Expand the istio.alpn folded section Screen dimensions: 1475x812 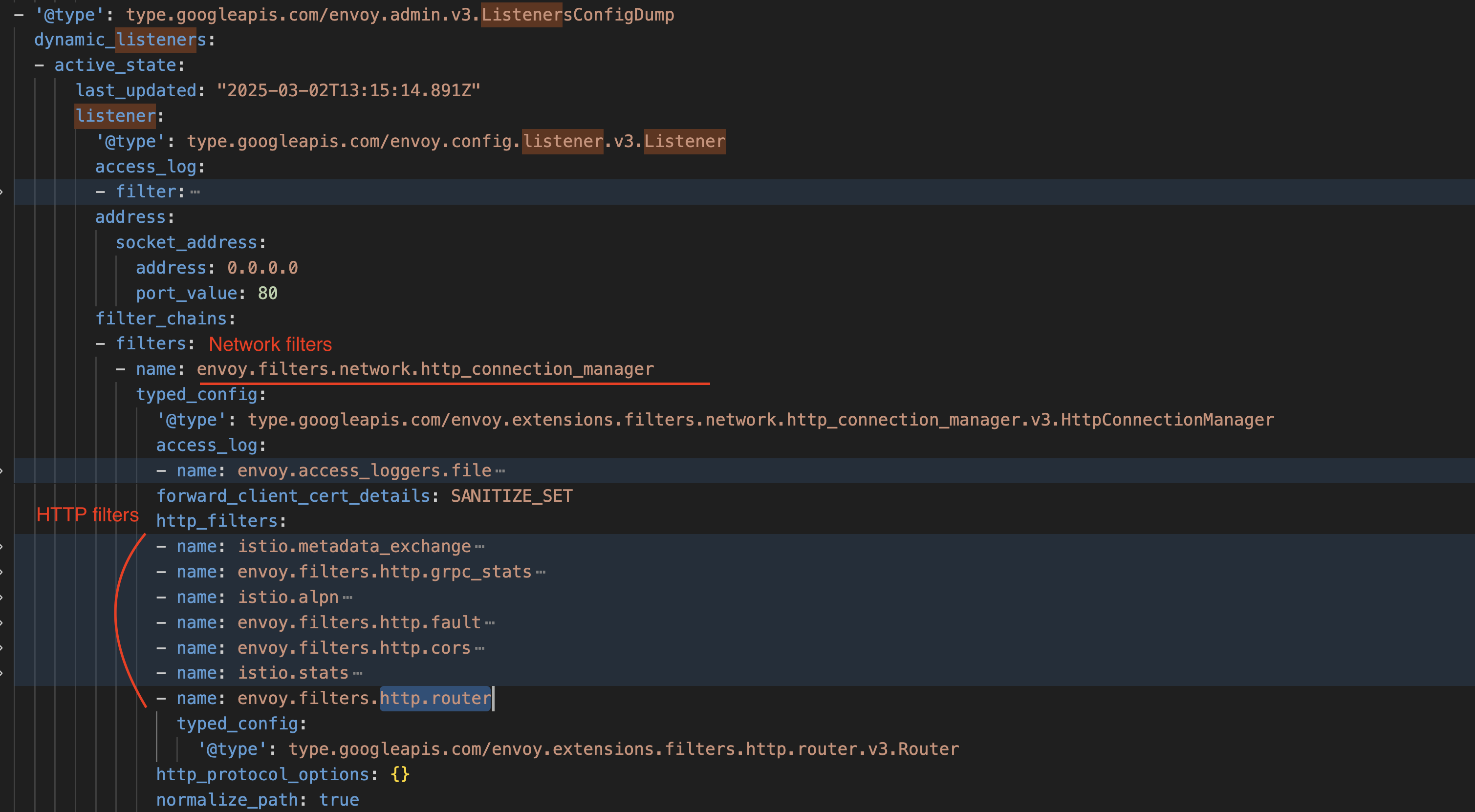click(347, 598)
